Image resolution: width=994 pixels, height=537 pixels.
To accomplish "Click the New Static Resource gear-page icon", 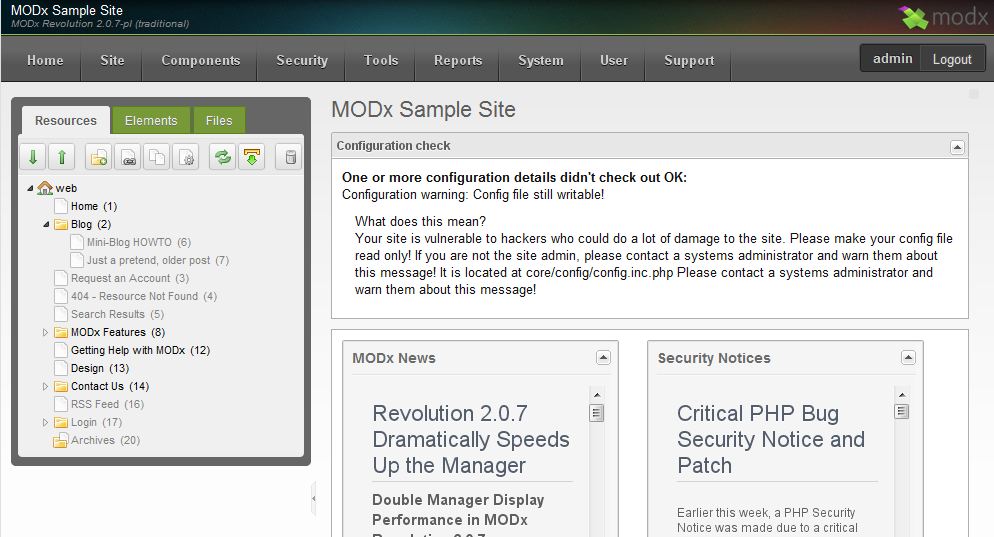I will coord(186,157).
